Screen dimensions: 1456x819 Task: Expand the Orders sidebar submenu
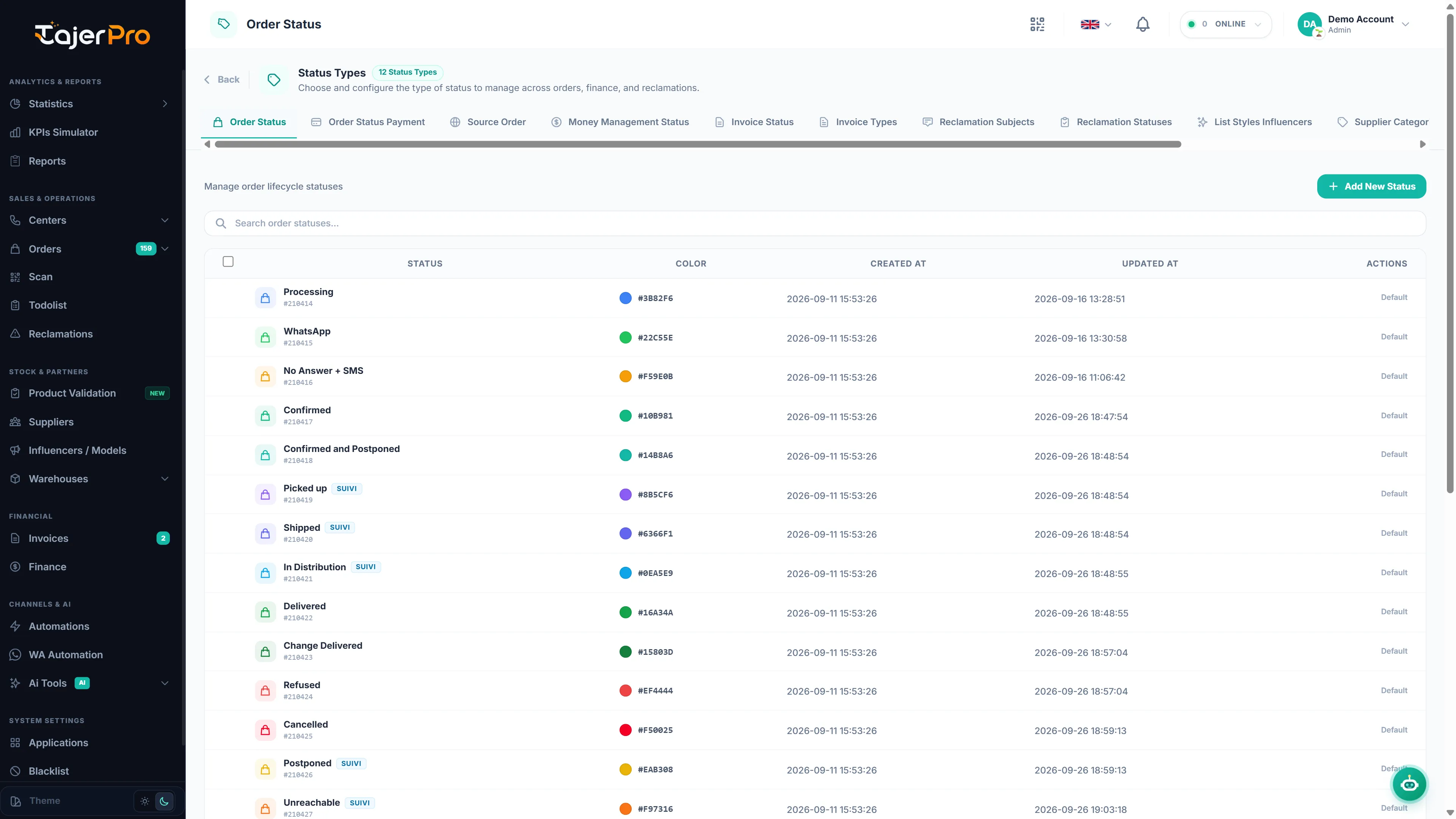(165, 249)
